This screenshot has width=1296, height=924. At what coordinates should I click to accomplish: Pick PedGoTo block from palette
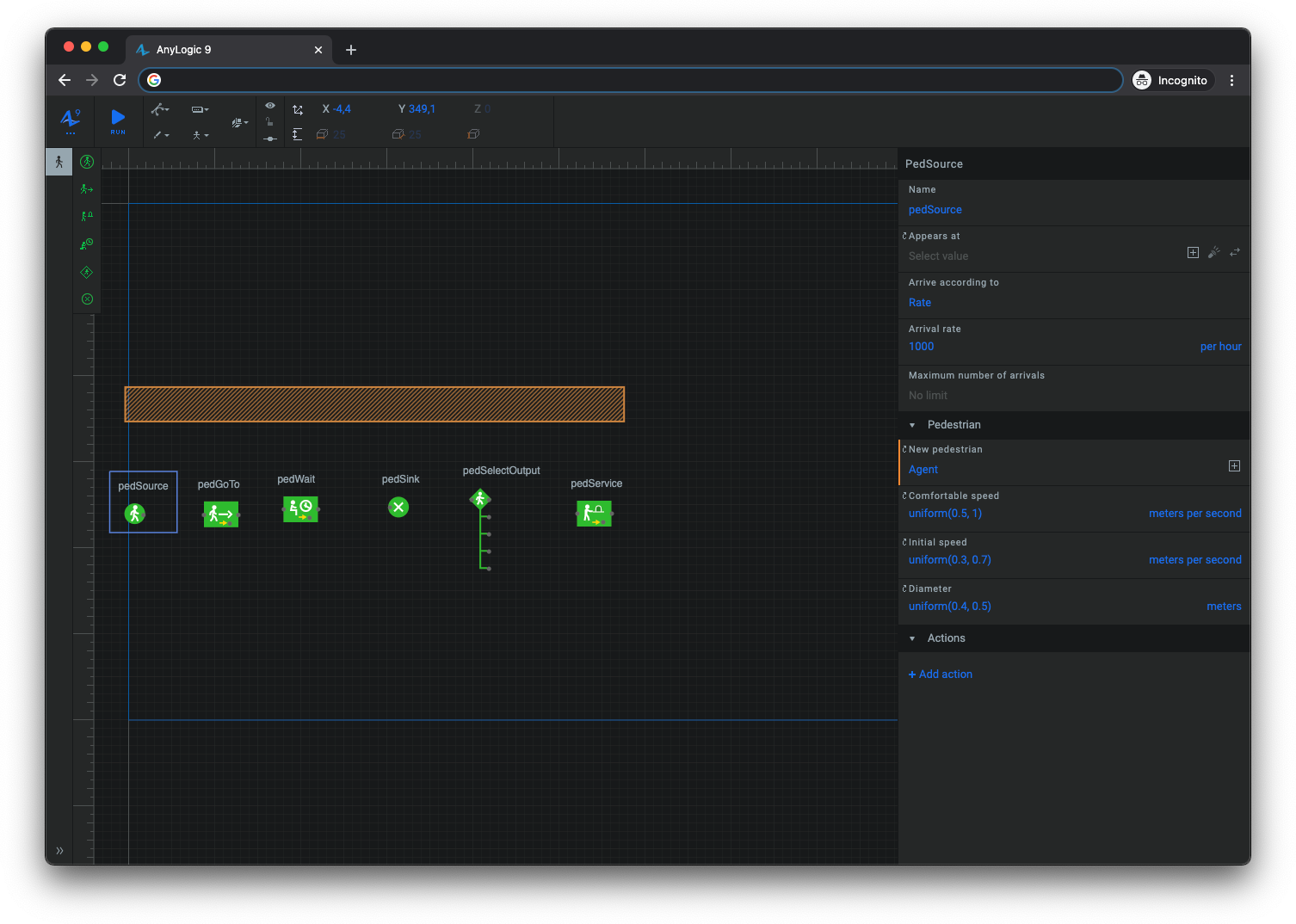click(x=87, y=189)
